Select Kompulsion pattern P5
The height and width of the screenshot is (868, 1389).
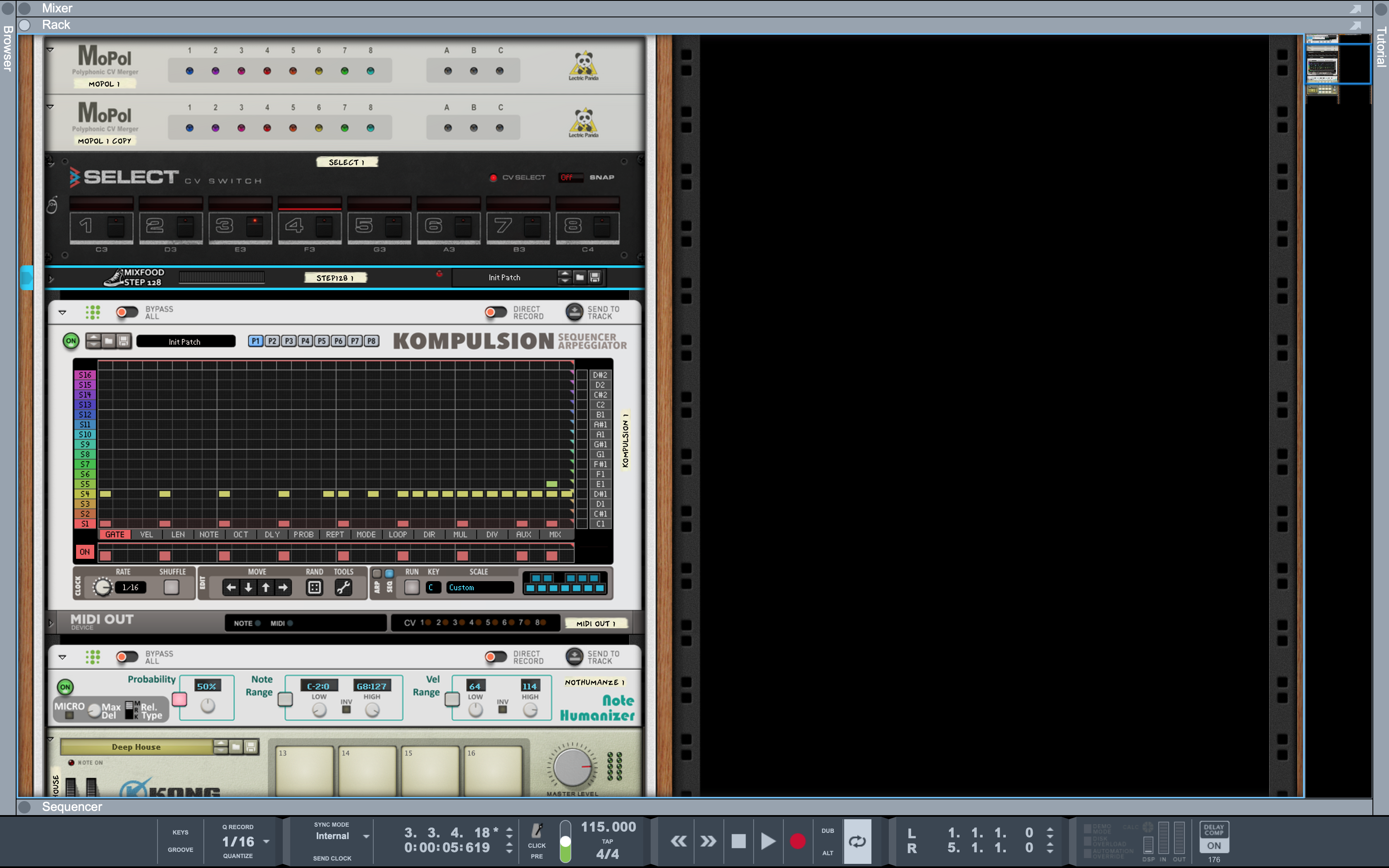pyautogui.click(x=322, y=341)
